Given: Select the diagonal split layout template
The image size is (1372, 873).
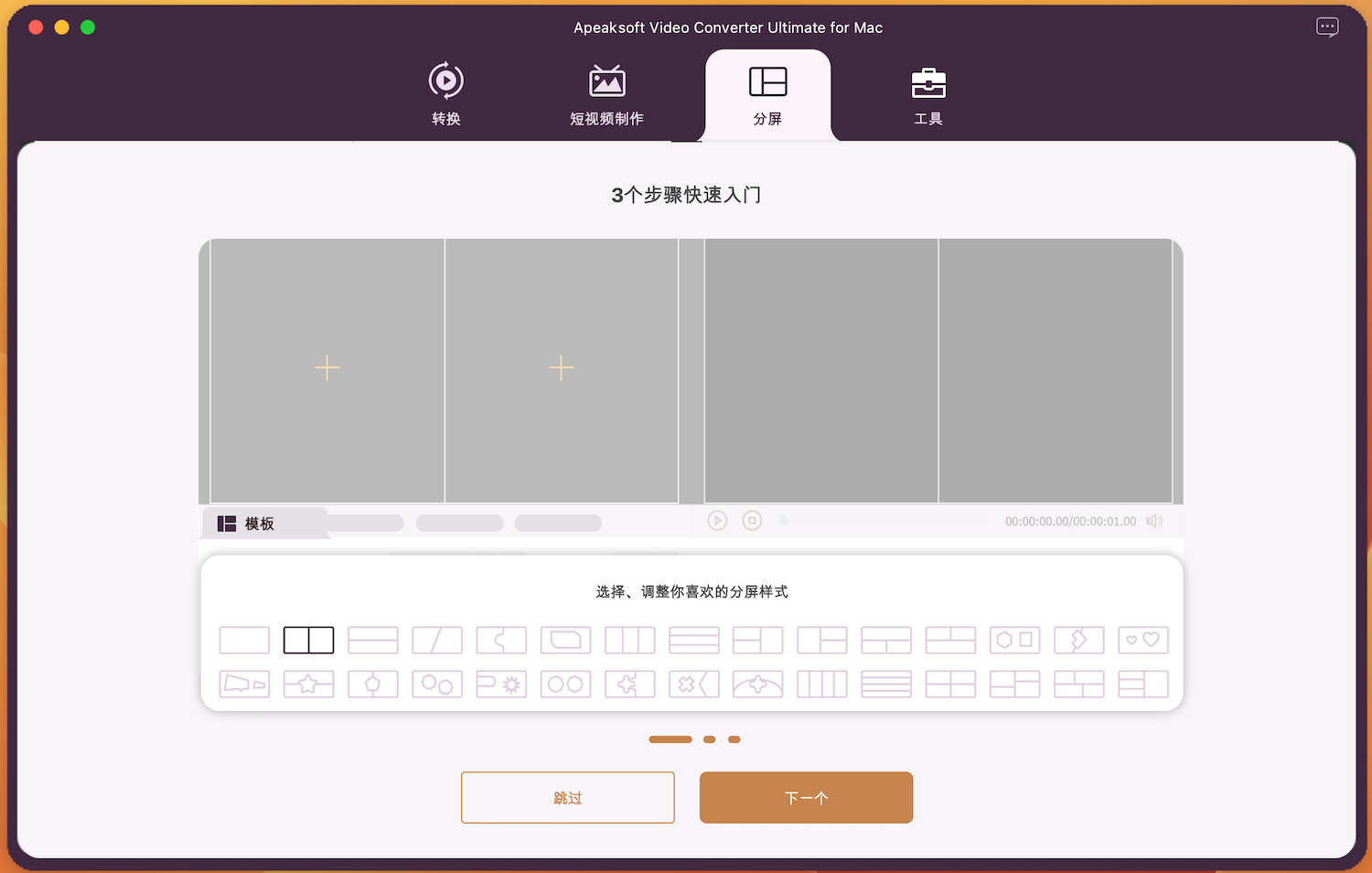Looking at the screenshot, I should pyautogui.click(x=436, y=640).
